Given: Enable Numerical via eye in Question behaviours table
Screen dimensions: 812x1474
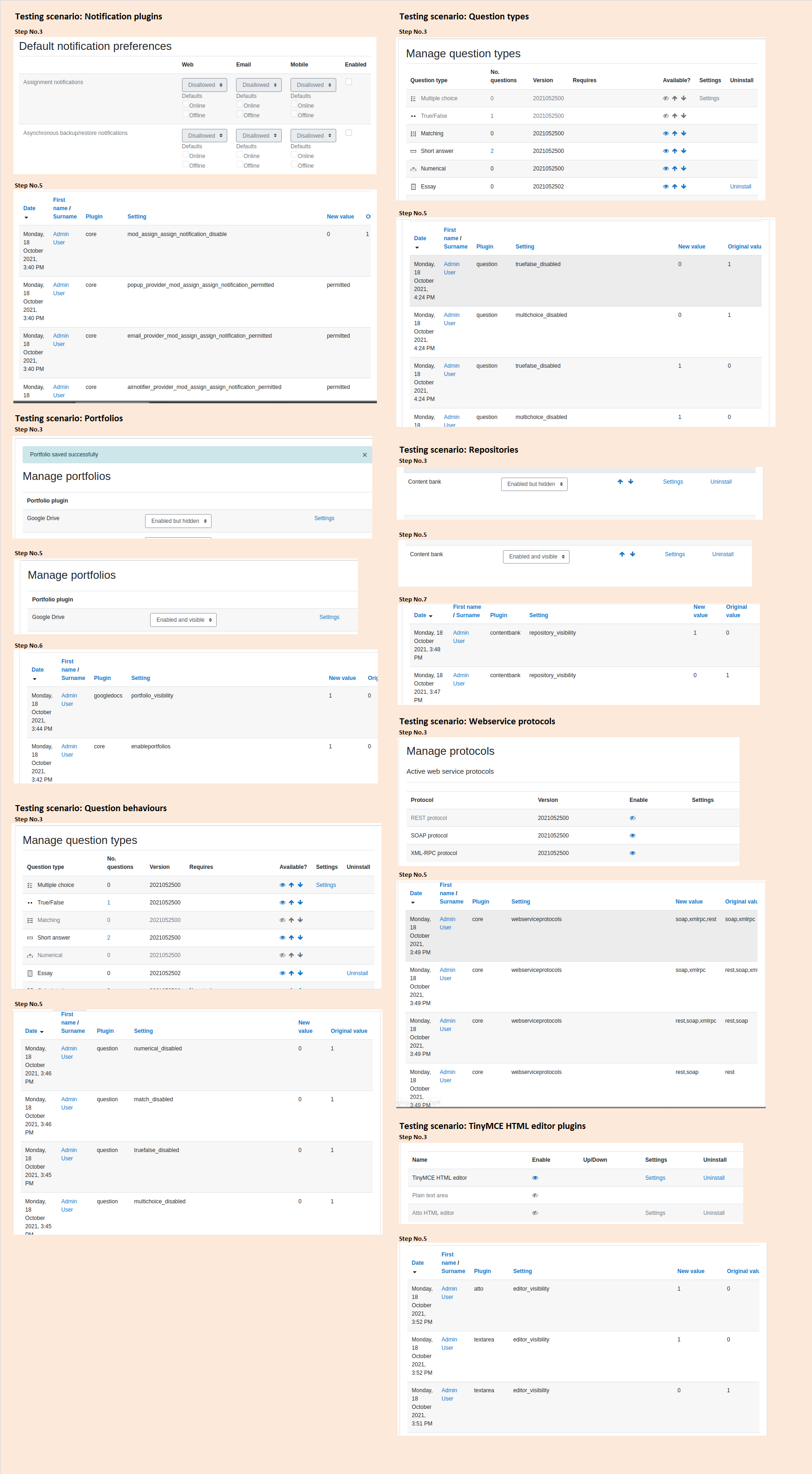Looking at the screenshot, I should pyautogui.click(x=282, y=956).
